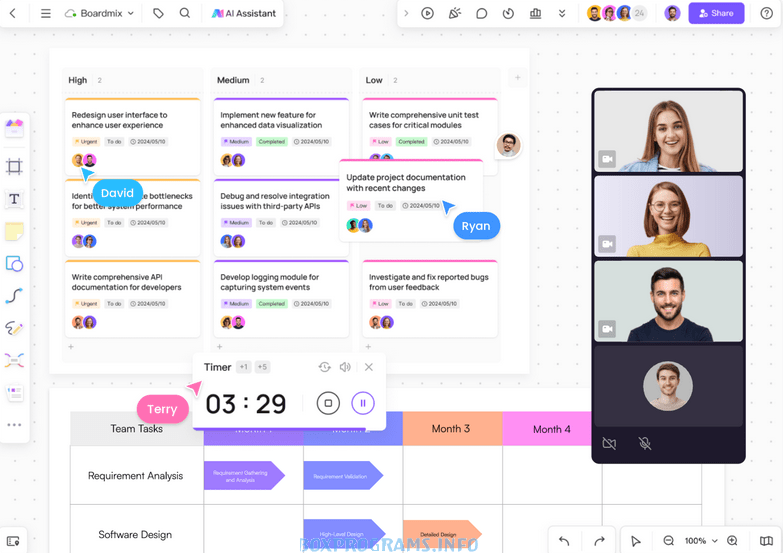Select the cursor pointer mode

point(635,541)
